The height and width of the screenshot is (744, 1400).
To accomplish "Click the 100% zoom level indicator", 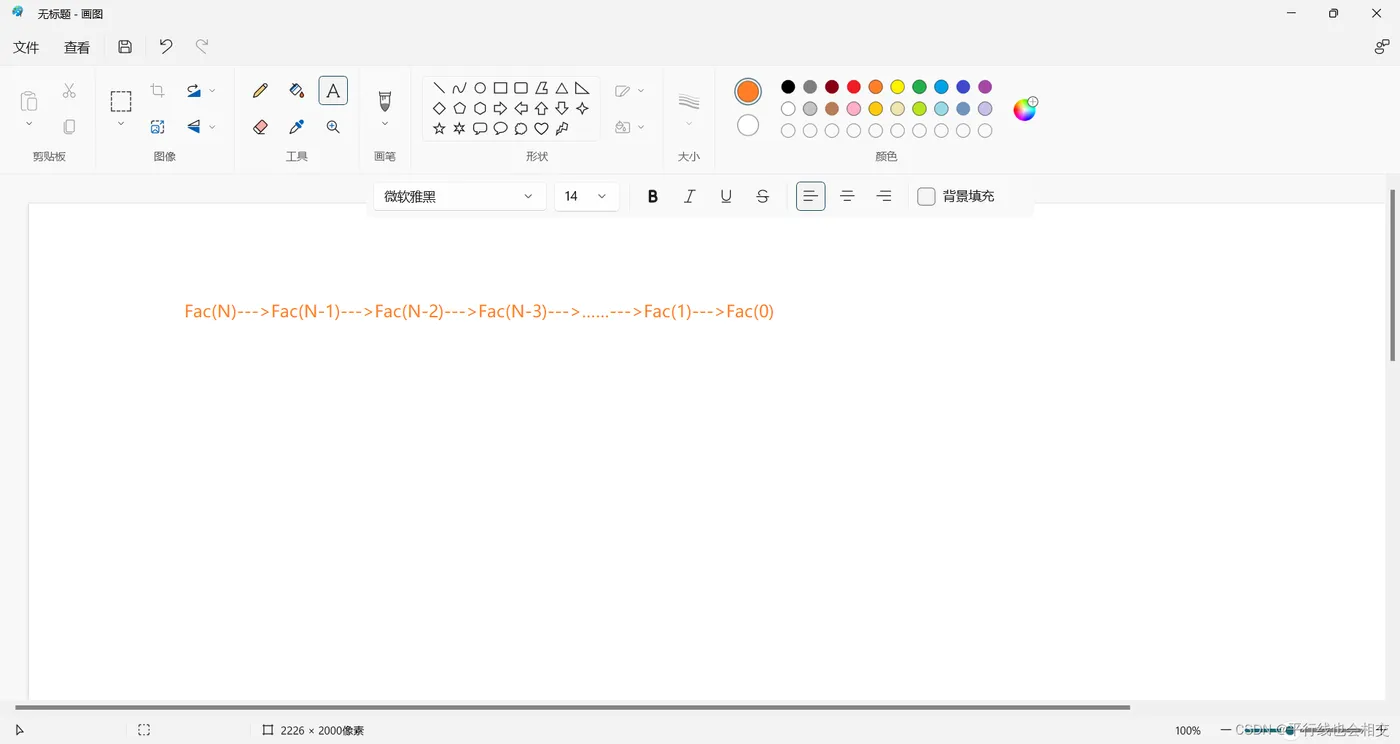I will [x=1188, y=731].
